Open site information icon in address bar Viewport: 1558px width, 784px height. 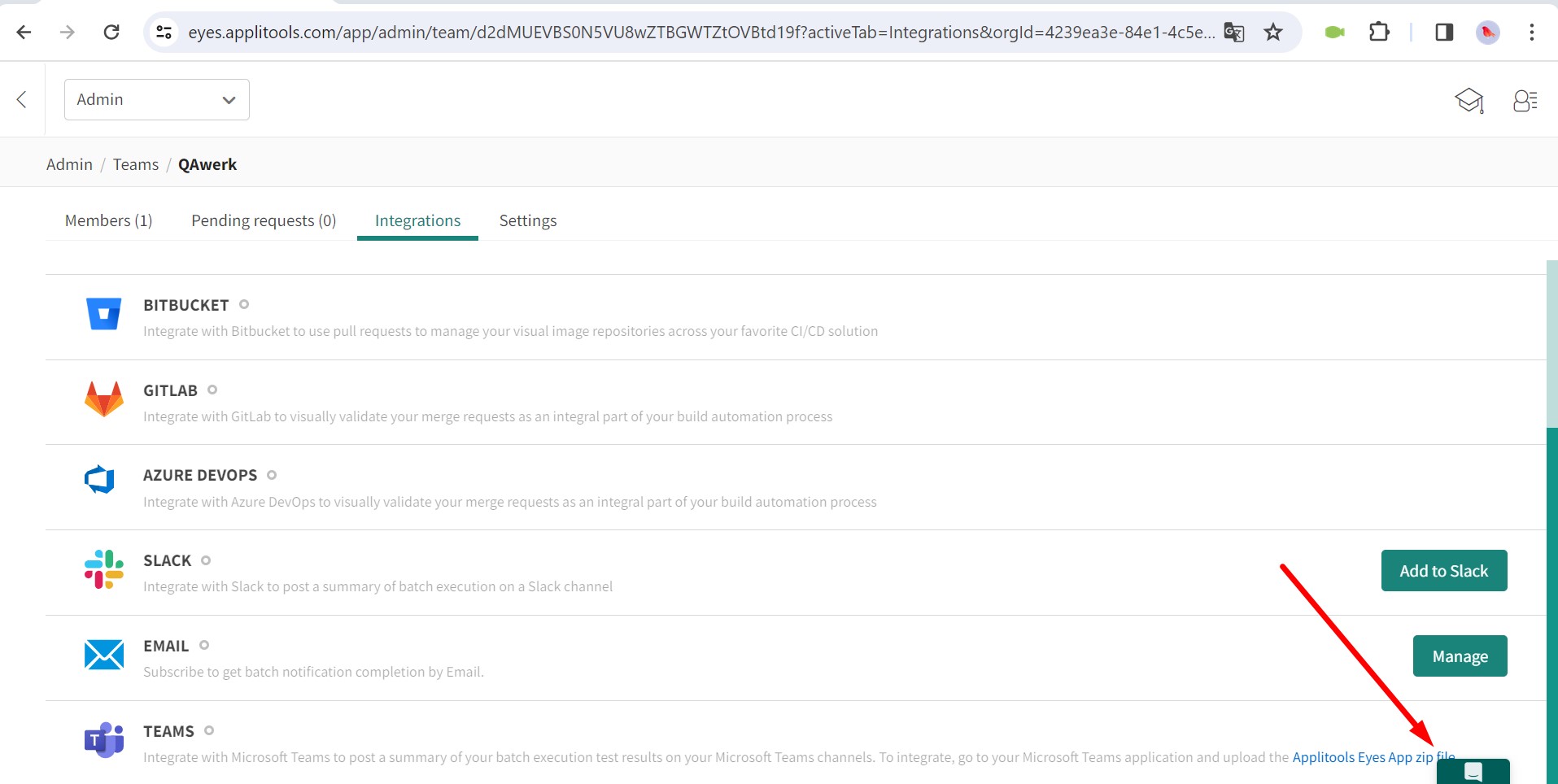[x=164, y=32]
